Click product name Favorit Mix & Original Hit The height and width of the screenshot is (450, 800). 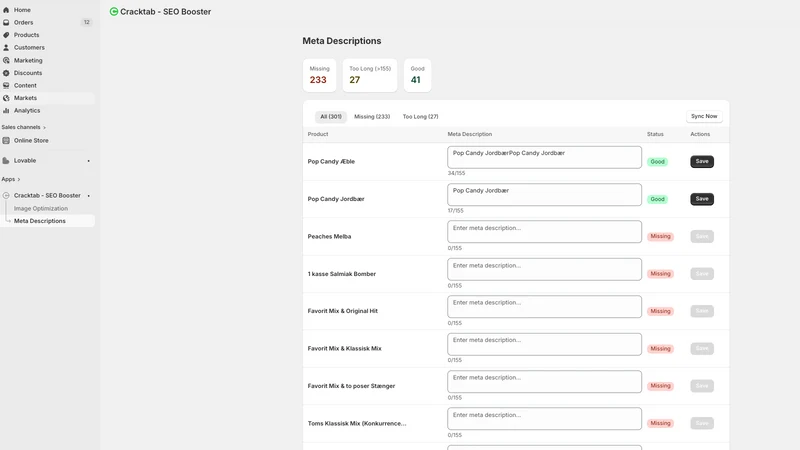[343, 311]
